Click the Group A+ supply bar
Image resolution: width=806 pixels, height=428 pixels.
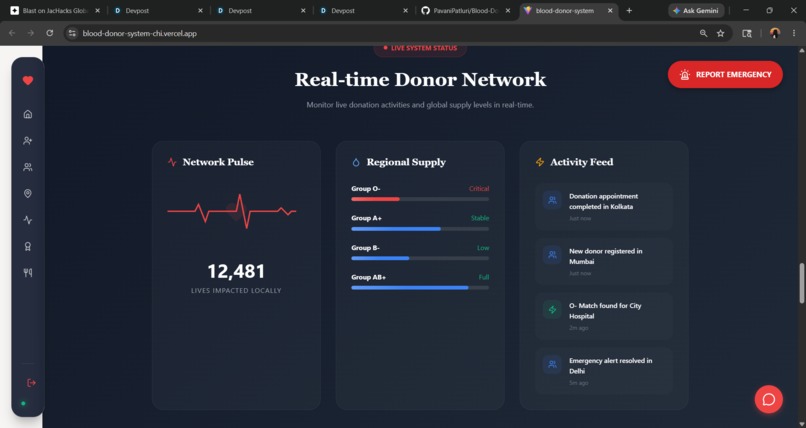pos(420,229)
